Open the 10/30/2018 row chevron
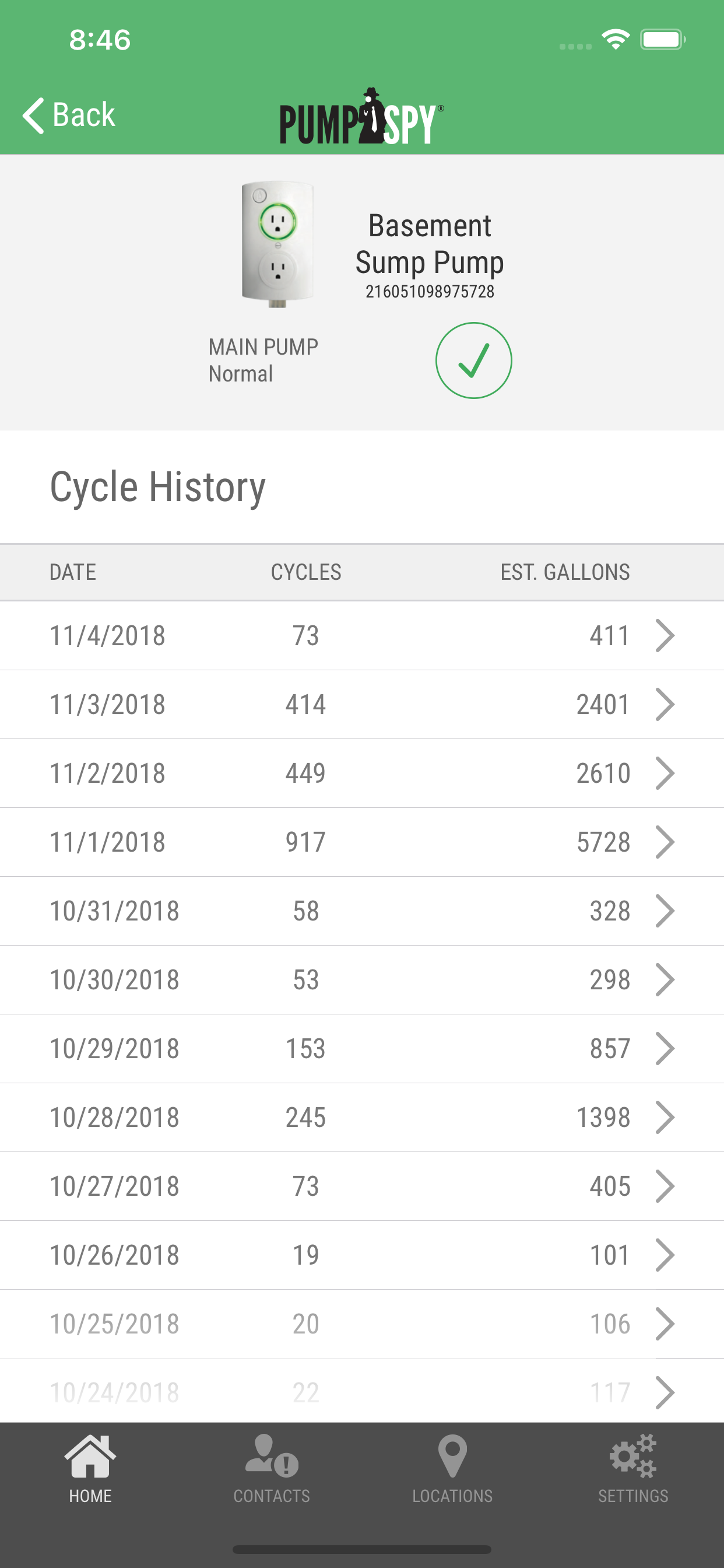Image resolution: width=724 pixels, height=1568 pixels. point(665,979)
